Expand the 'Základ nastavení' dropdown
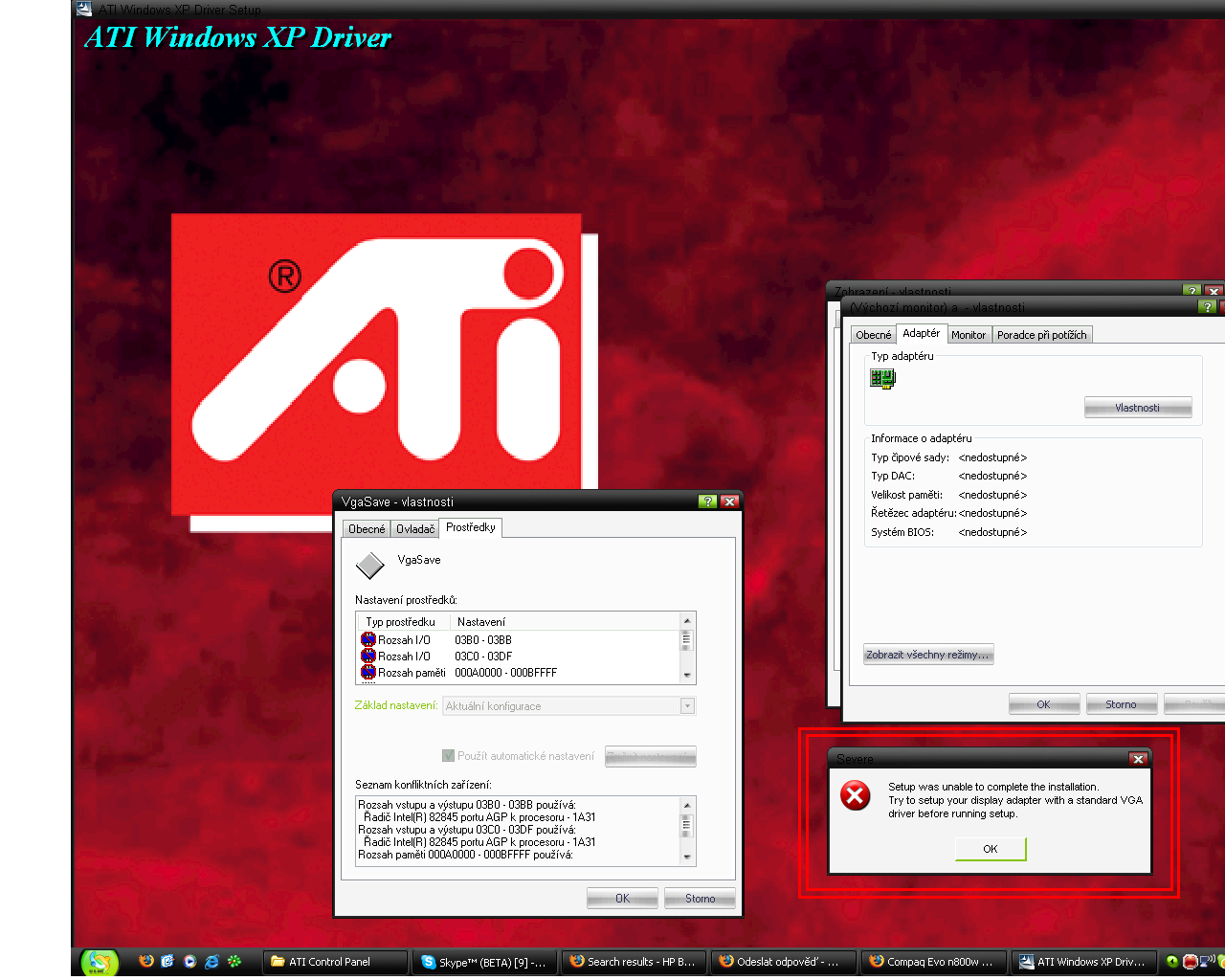 tap(687, 706)
